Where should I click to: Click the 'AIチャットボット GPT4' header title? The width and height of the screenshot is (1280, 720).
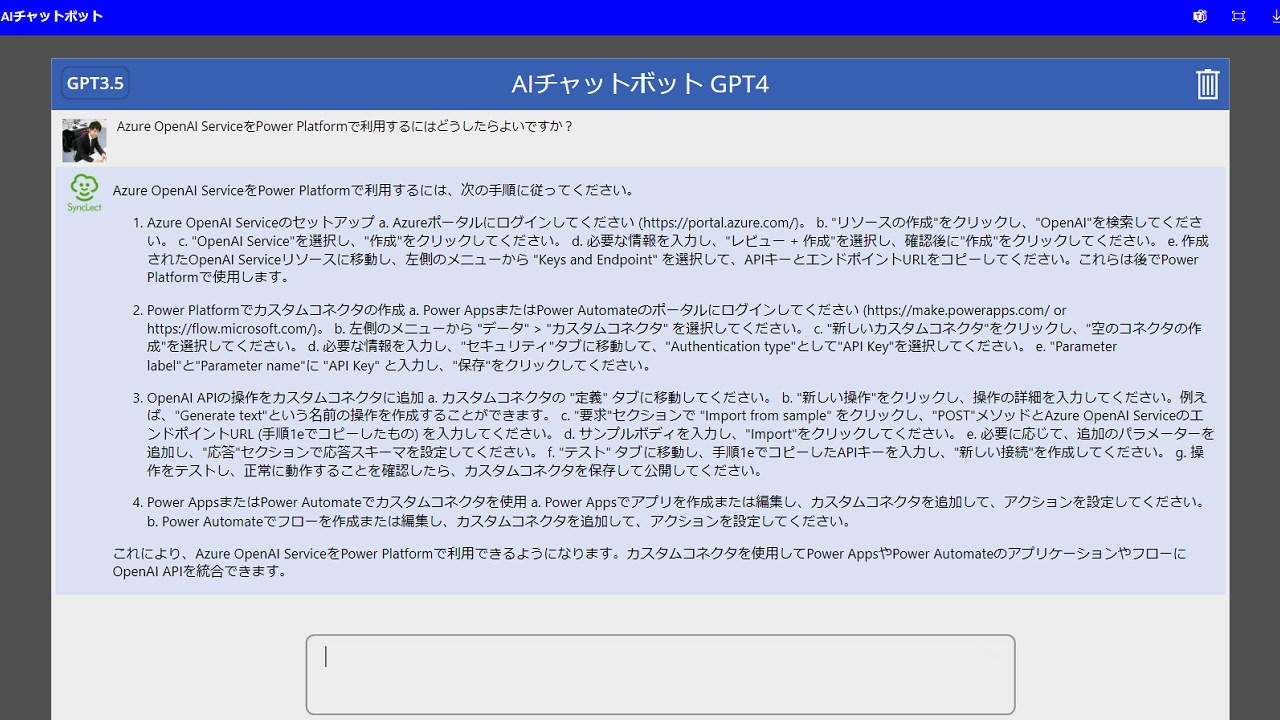click(640, 83)
